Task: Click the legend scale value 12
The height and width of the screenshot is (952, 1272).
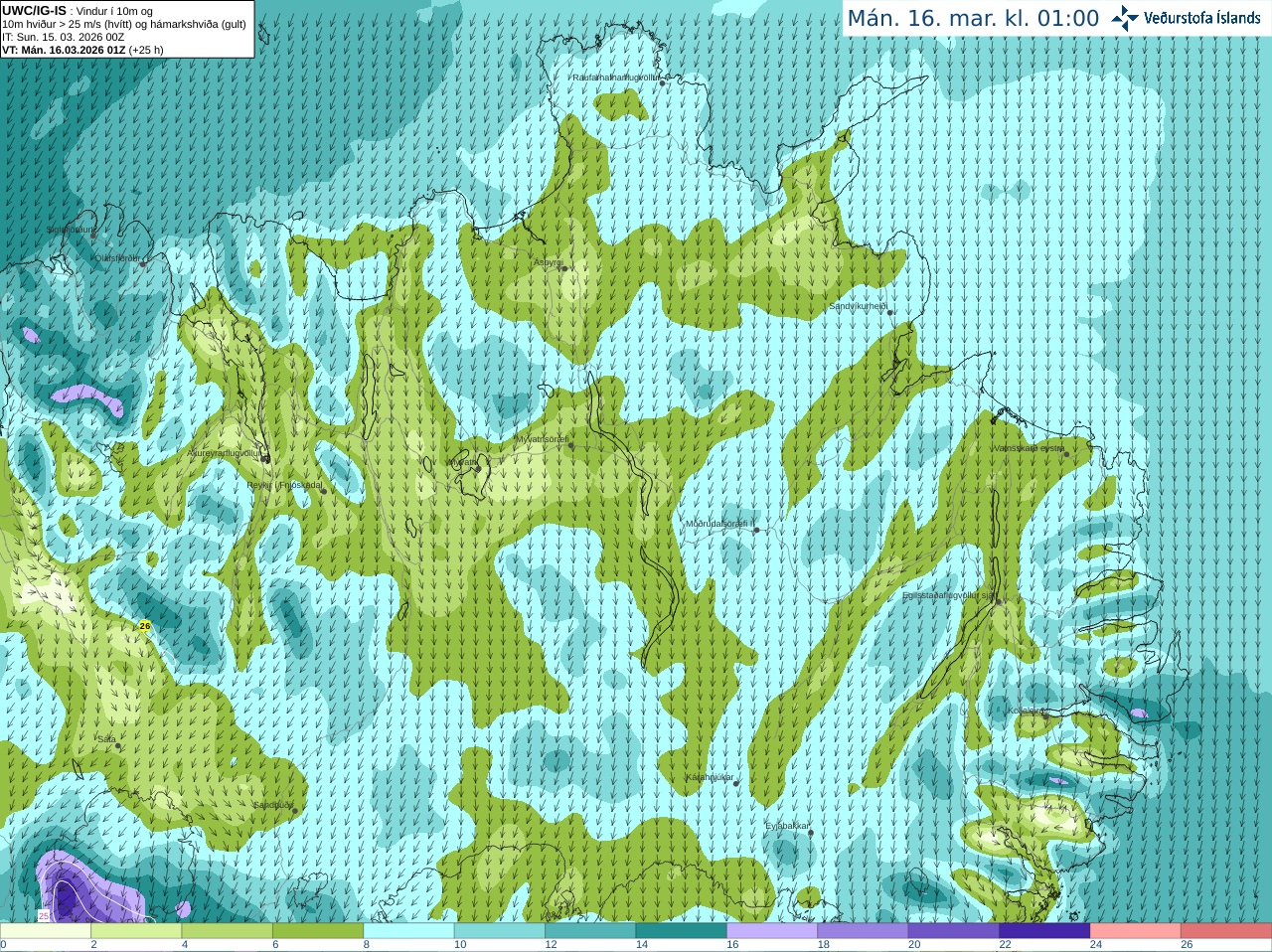Action: (x=551, y=945)
